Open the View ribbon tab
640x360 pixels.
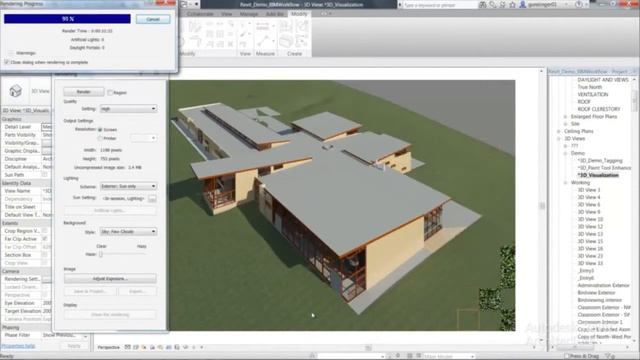tap(227, 14)
